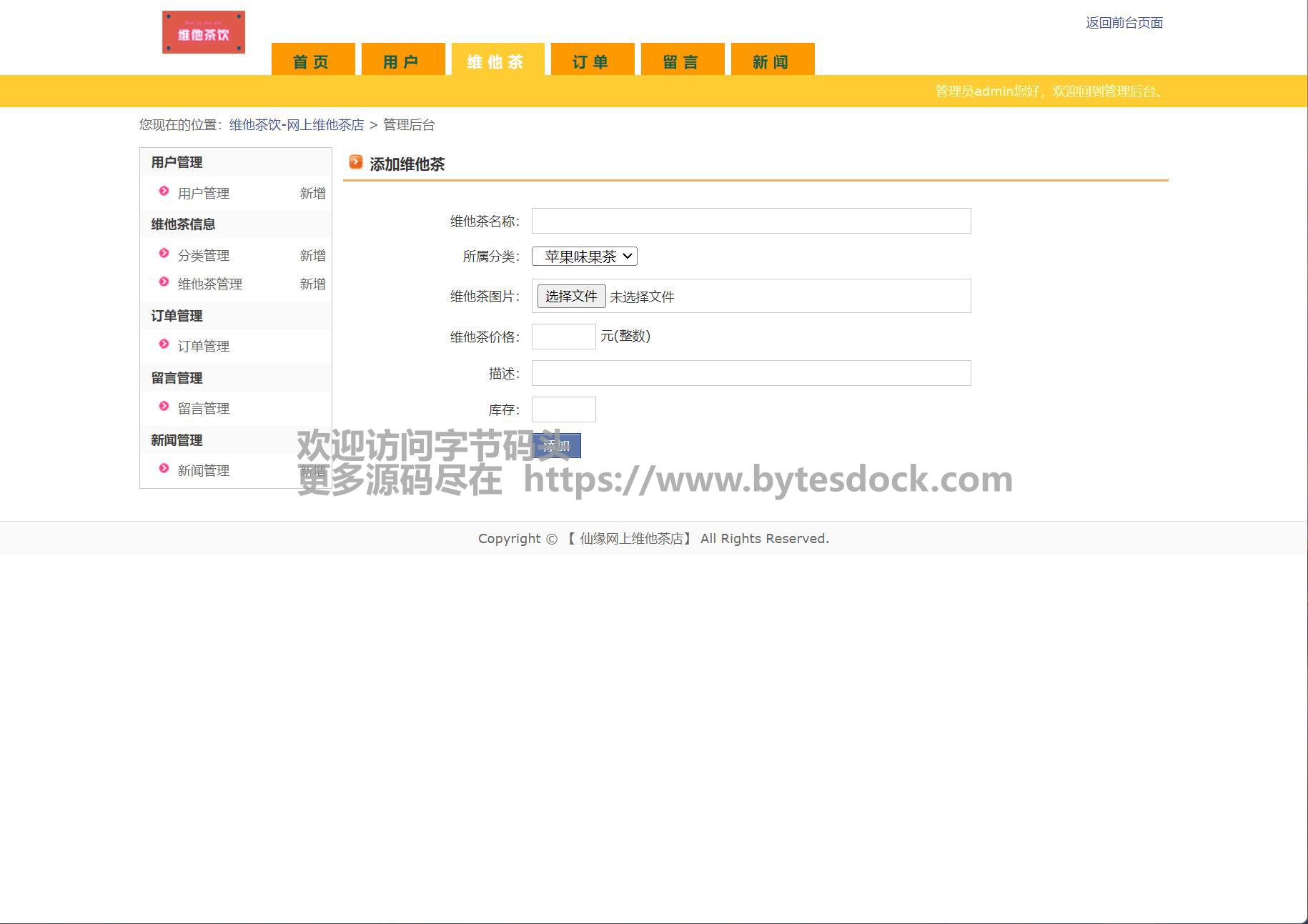Click the bullet icon beside 订单管理

tap(164, 344)
